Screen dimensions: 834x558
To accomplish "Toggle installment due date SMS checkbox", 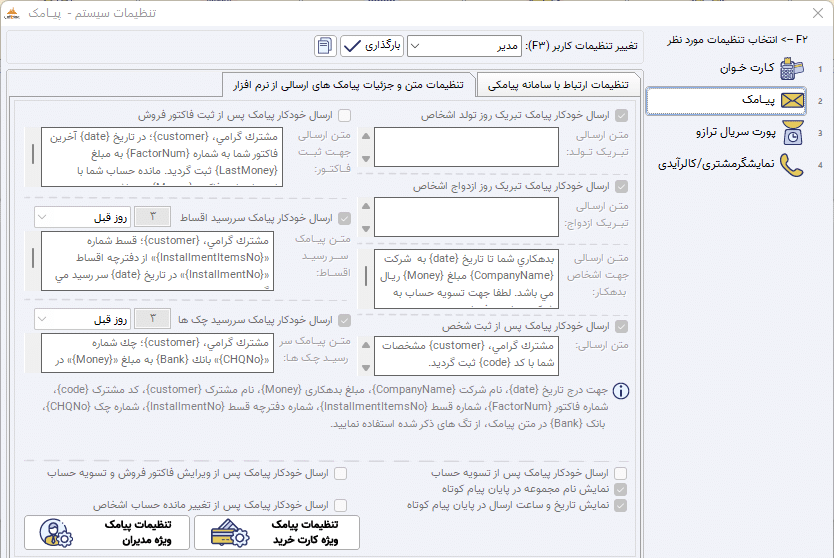I will [x=345, y=218].
